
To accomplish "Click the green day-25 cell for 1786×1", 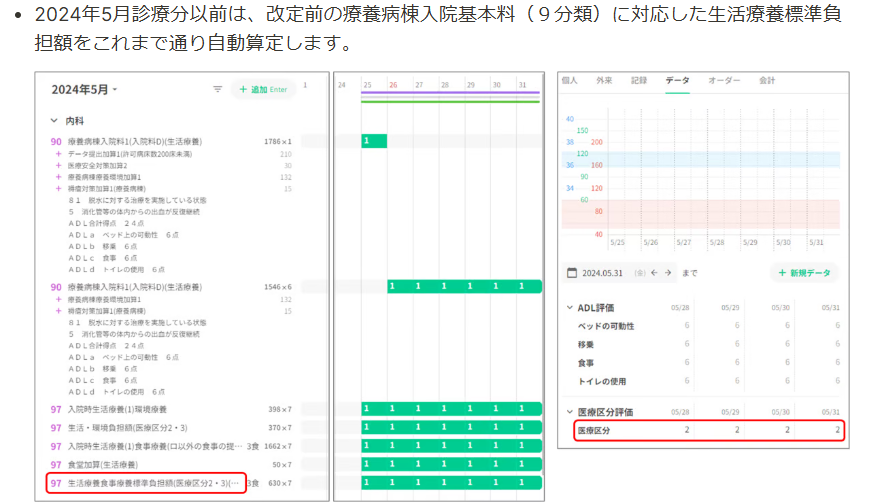I will click(x=374, y=141).
